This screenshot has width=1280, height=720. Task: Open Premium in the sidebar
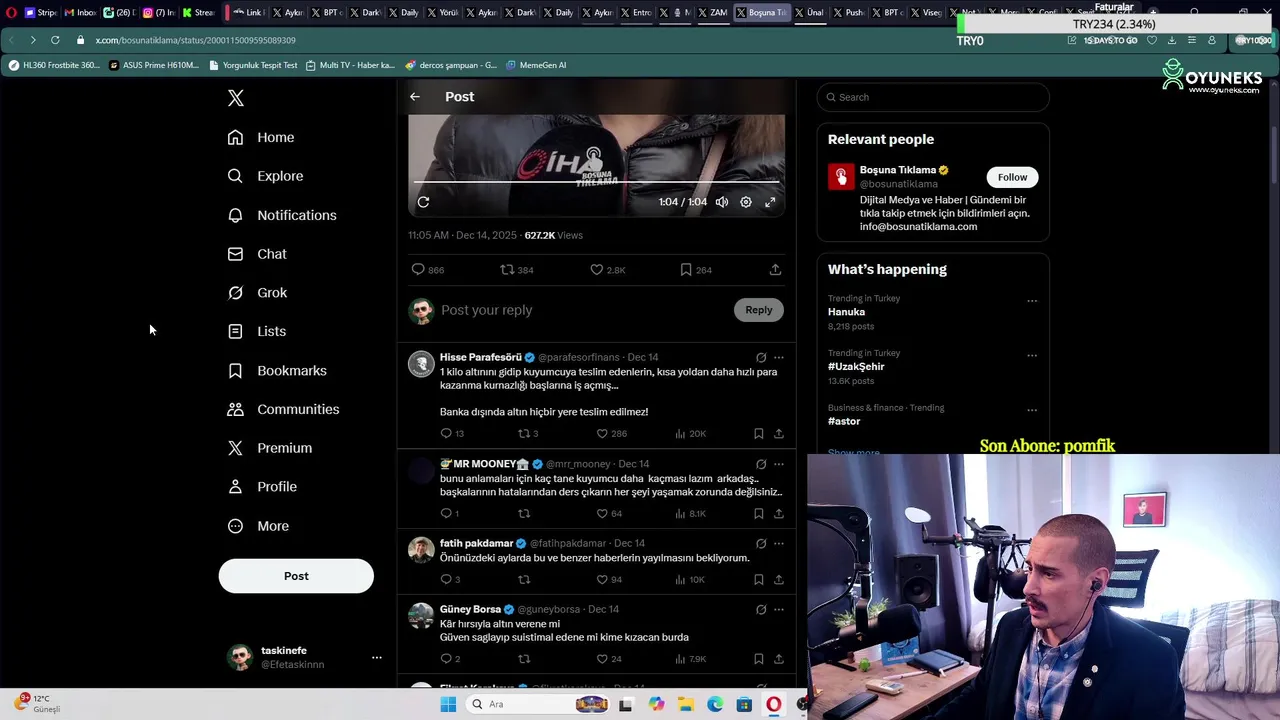coord(270,448)
